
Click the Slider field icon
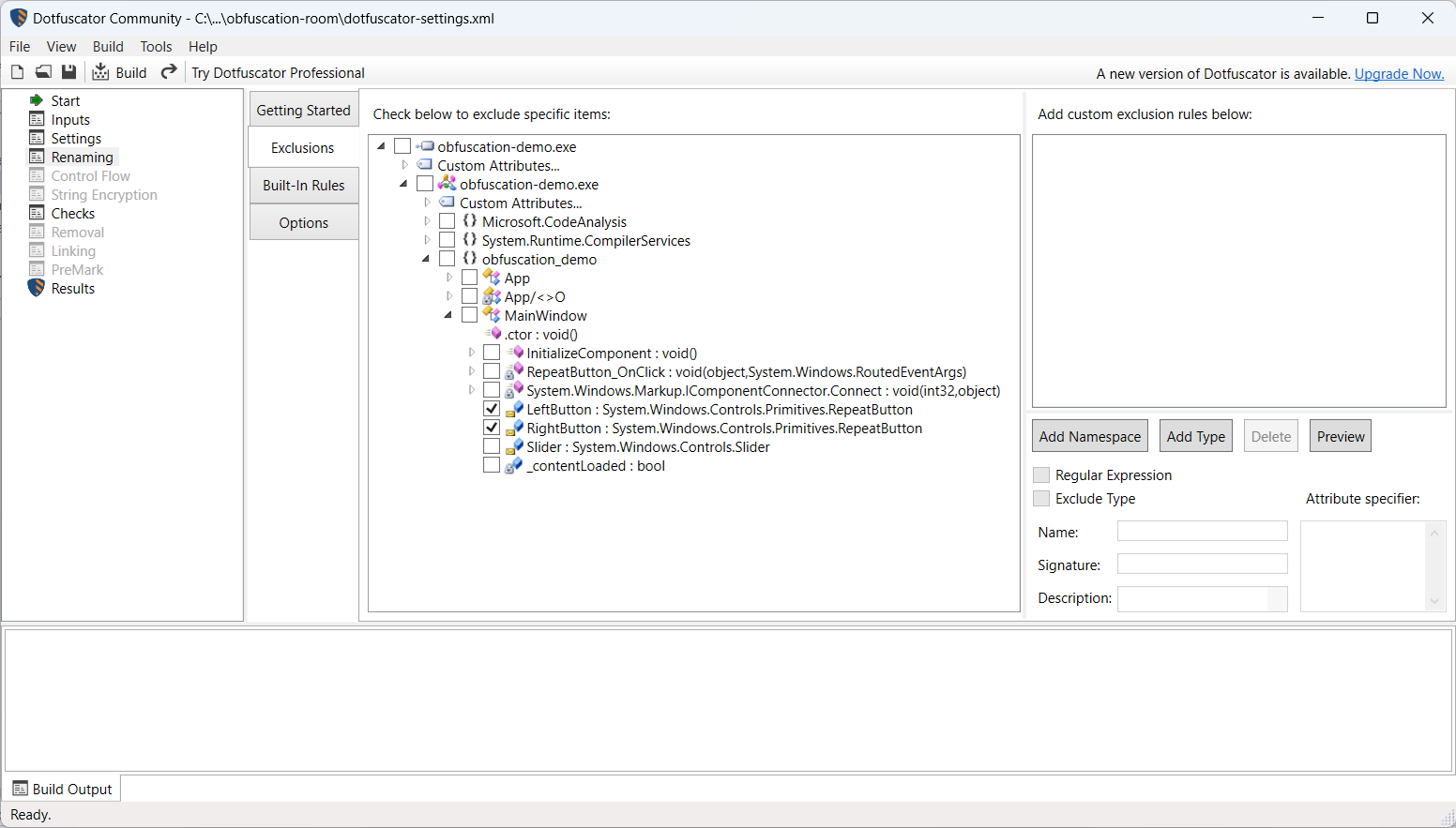point(514,446)
